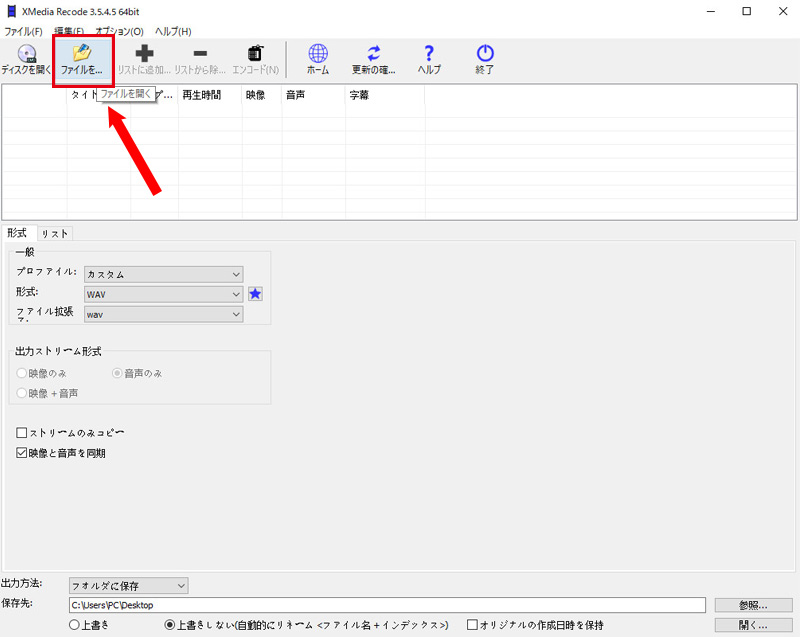Viewport: 800px width, 637px height.
Task: Close the XMedia Recode window
Action: coord(783,11)
